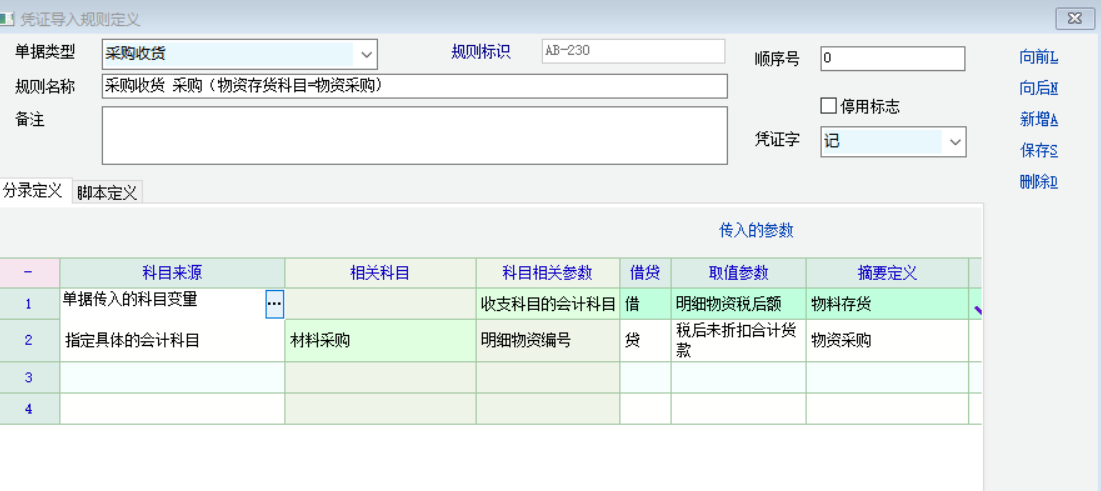Save the rule with 保存 button
The width and height of the screenshot is (1101, 491).
point(1038,151)
